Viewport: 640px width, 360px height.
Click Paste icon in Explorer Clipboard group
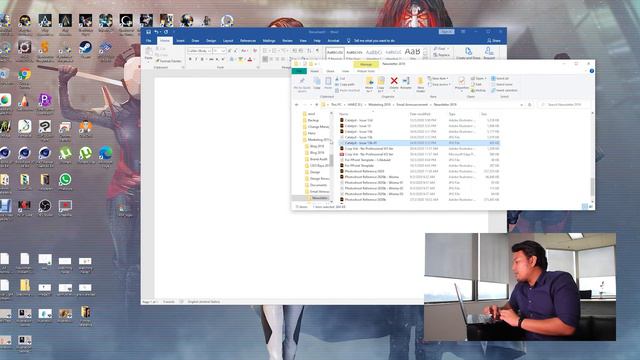[x=328, y=81]
